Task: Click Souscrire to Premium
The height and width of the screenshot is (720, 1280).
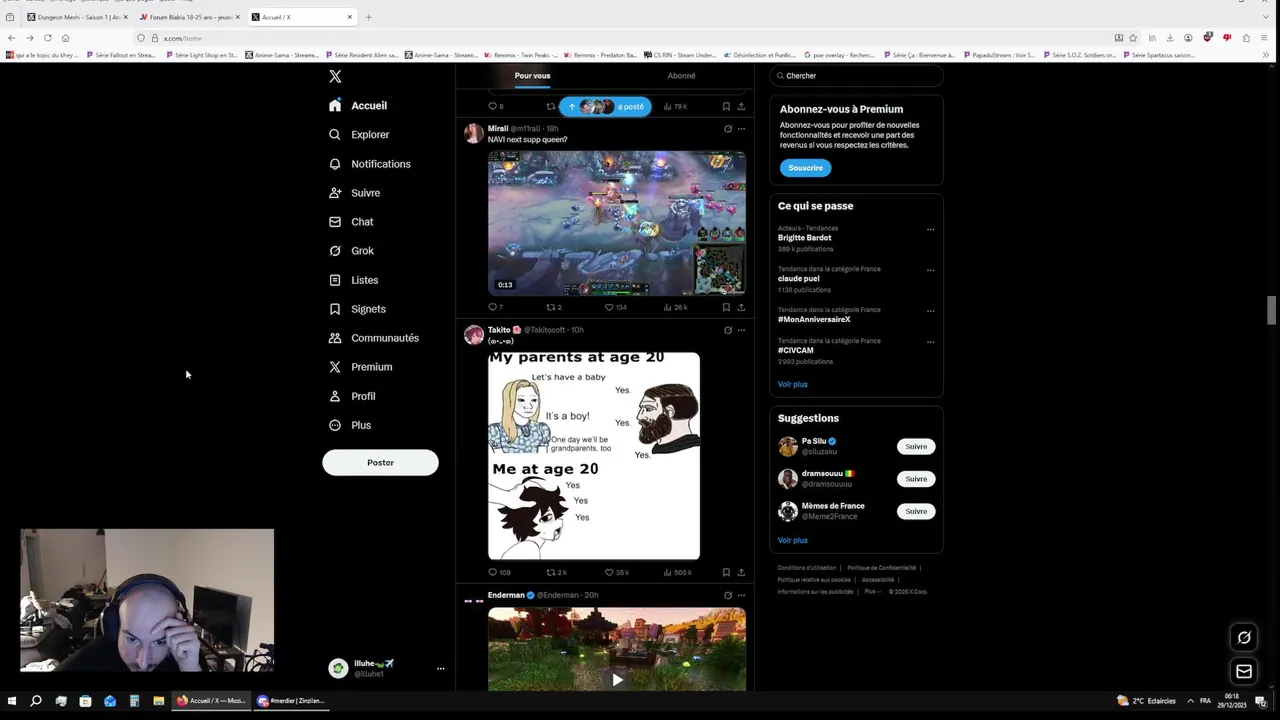Action: tap(805, 168)
